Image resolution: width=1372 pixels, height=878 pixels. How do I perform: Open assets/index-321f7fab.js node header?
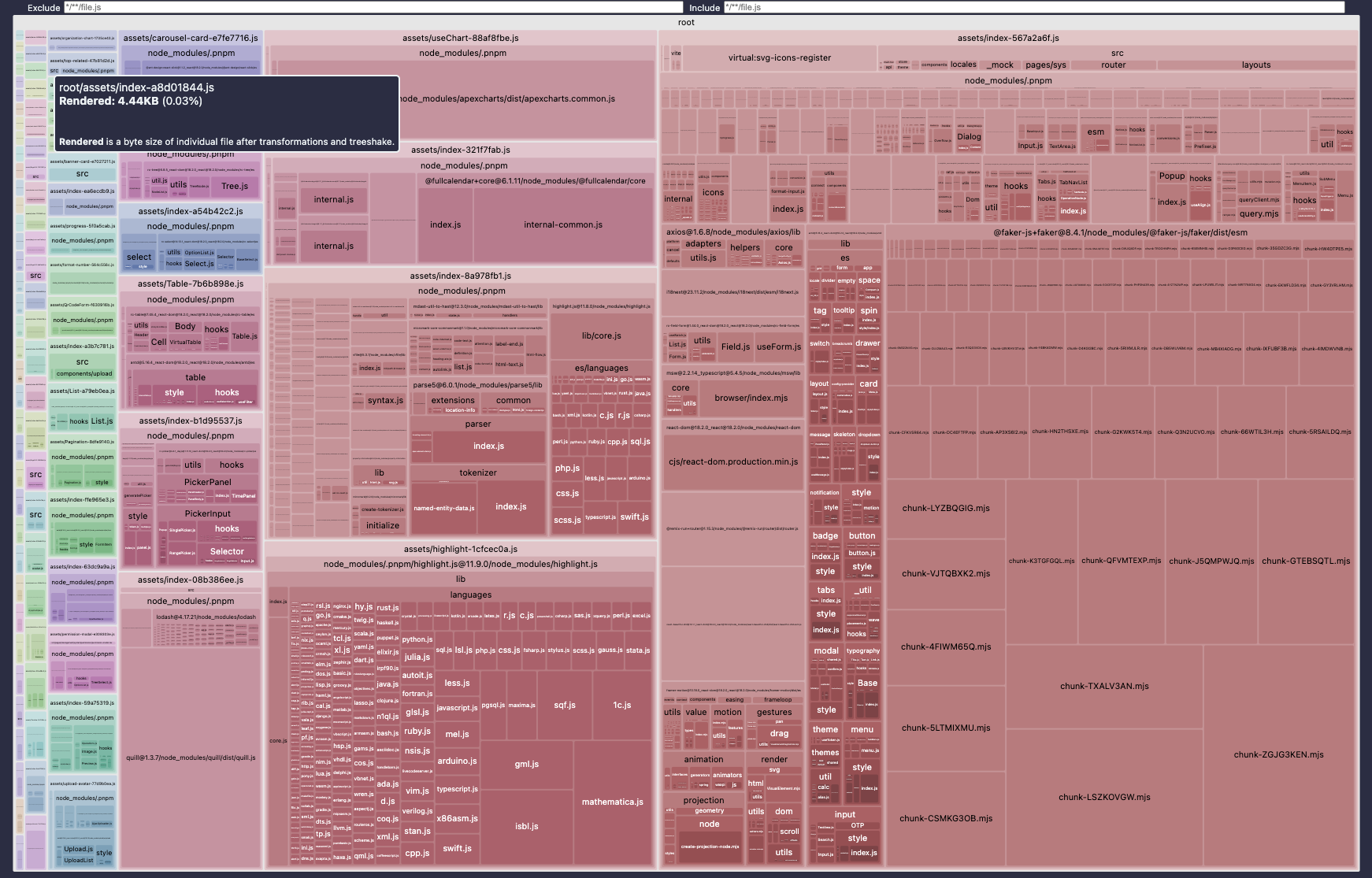[461, 150]
